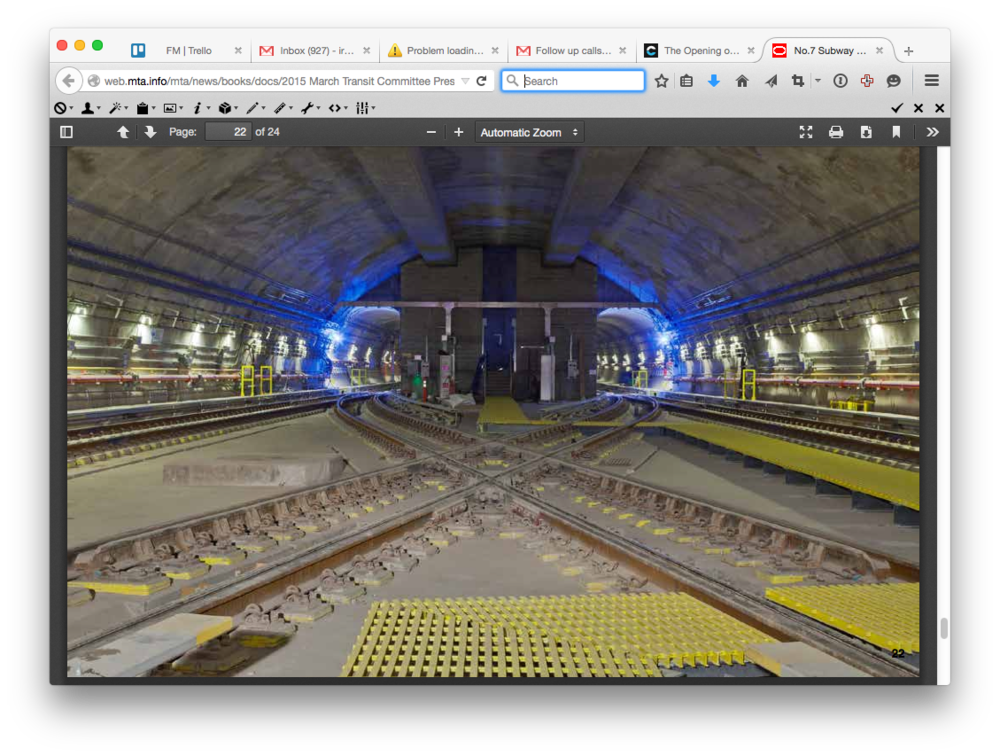Toggle the PDF sidebar panel
The height and width of the screenshot is (756, 1000).
point(66,131)
